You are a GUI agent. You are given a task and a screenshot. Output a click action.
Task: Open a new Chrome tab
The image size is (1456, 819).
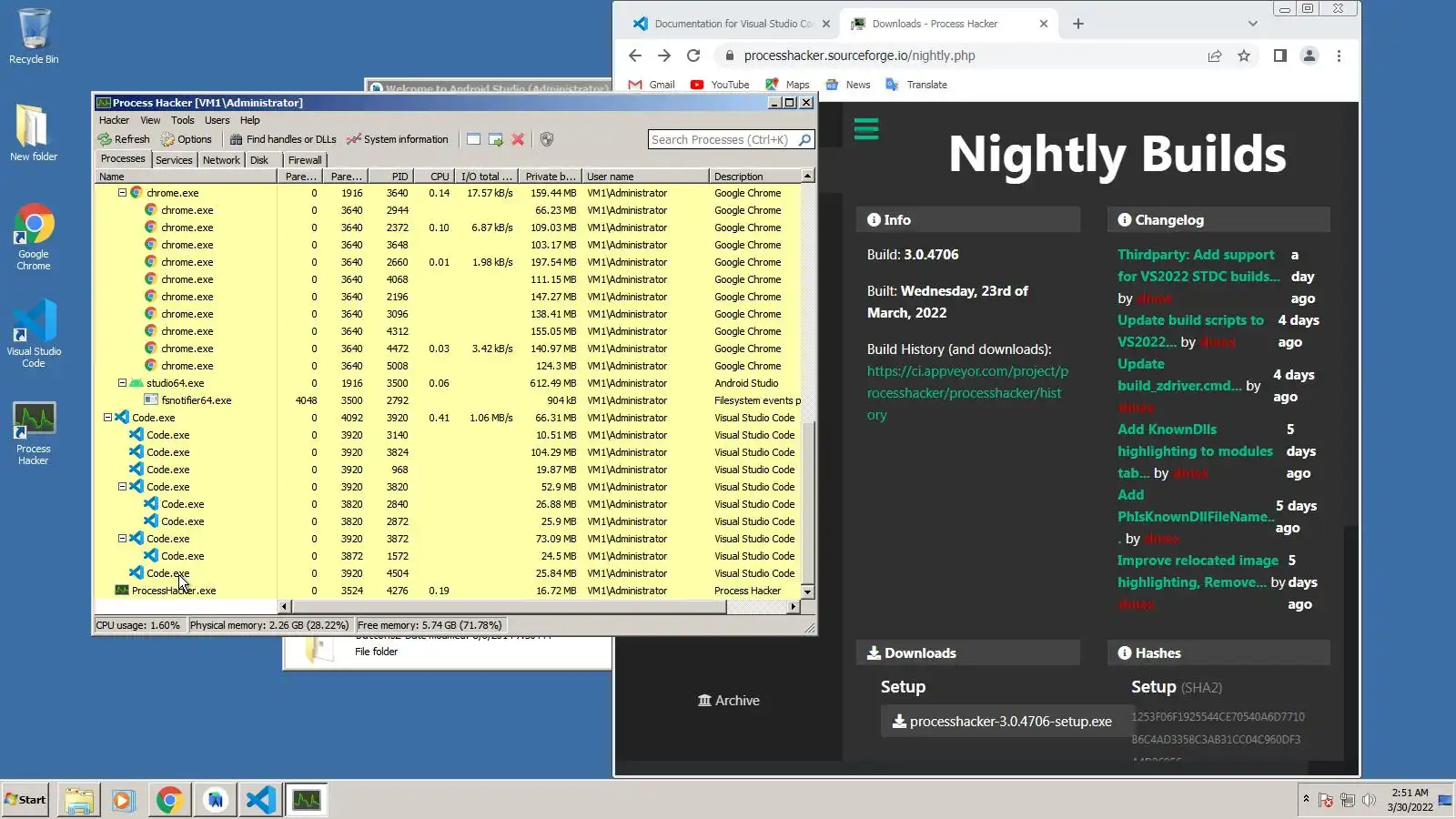click(x=1078, y=24)
